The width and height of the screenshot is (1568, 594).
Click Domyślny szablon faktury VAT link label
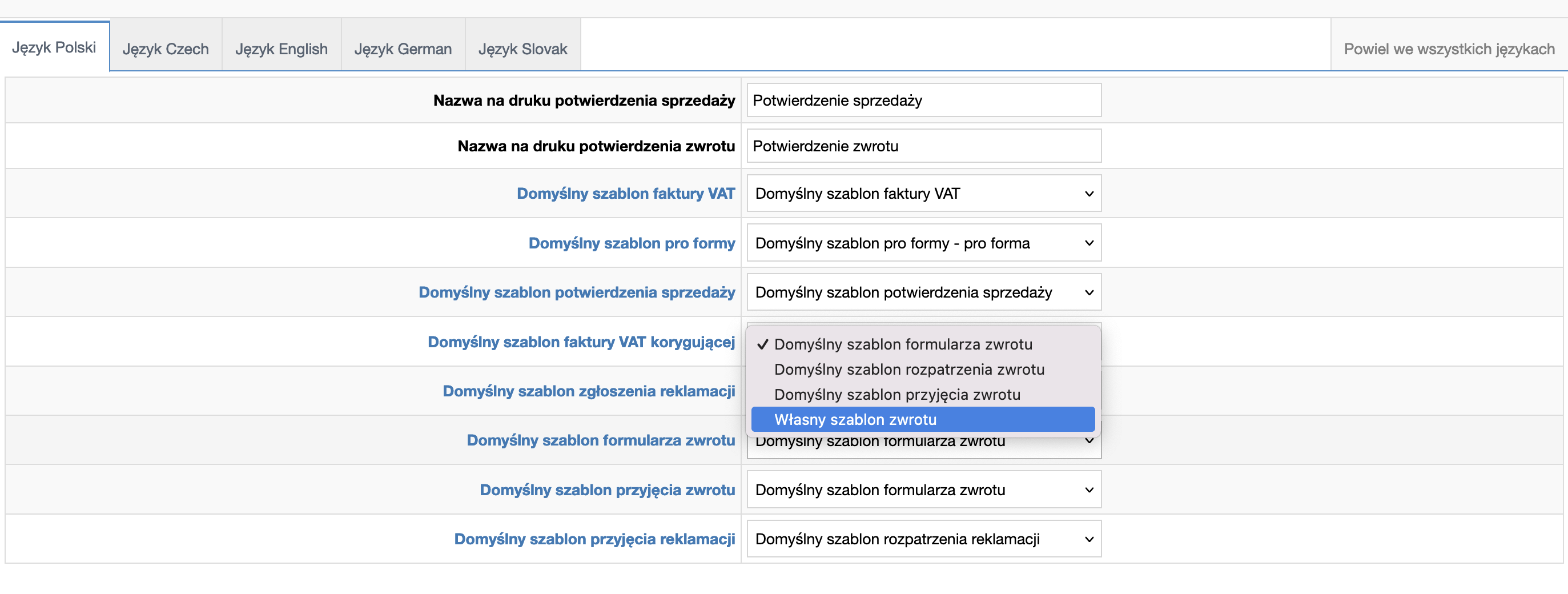click(x=625, y=193)
